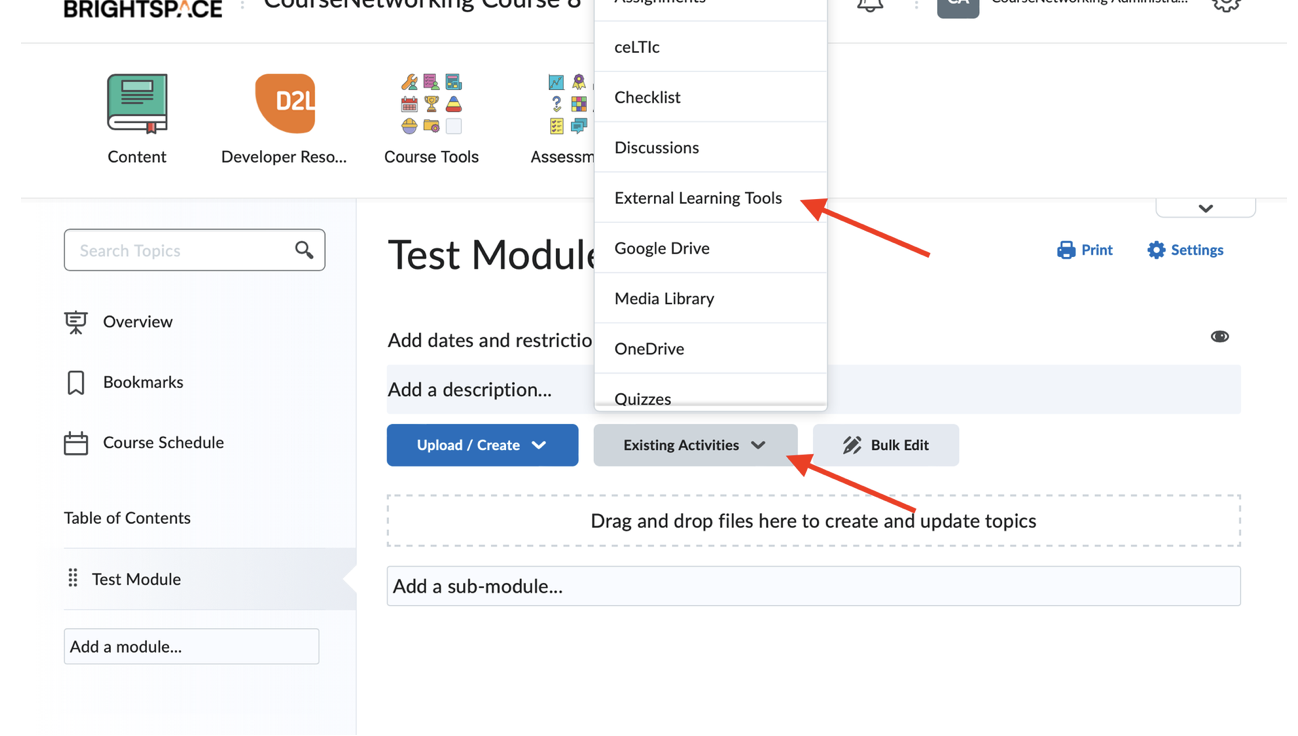The height and width of the screenshot is (736, 1298).
Task: Click the search magnifier icon
Action: pyautogui.click(x=304, y=250)
